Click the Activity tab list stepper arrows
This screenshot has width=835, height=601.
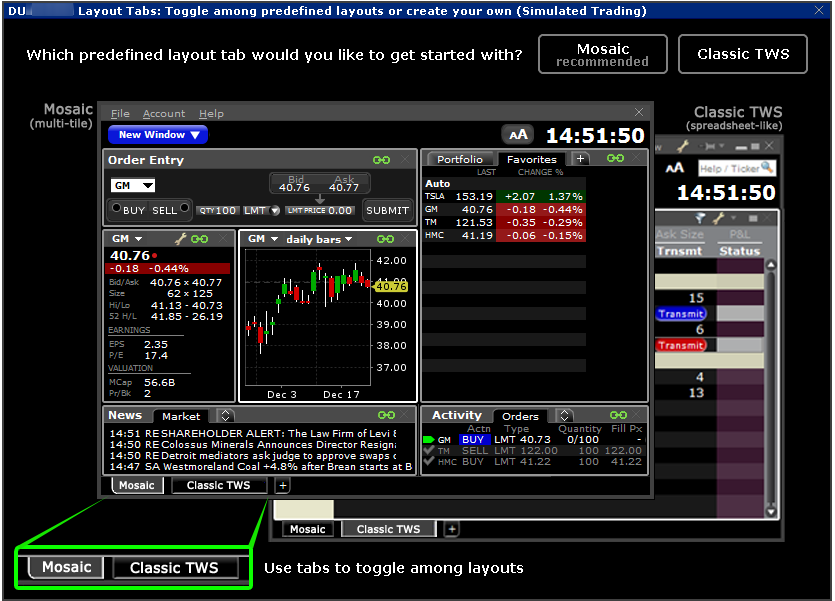click(564, 415)
